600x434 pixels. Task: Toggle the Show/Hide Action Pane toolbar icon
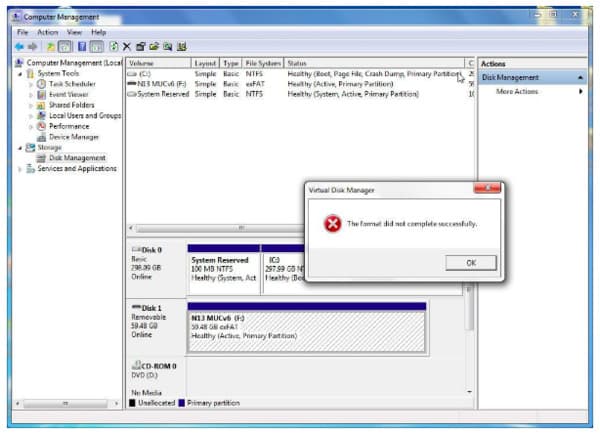pyautogui.click(x=97, y=47)
